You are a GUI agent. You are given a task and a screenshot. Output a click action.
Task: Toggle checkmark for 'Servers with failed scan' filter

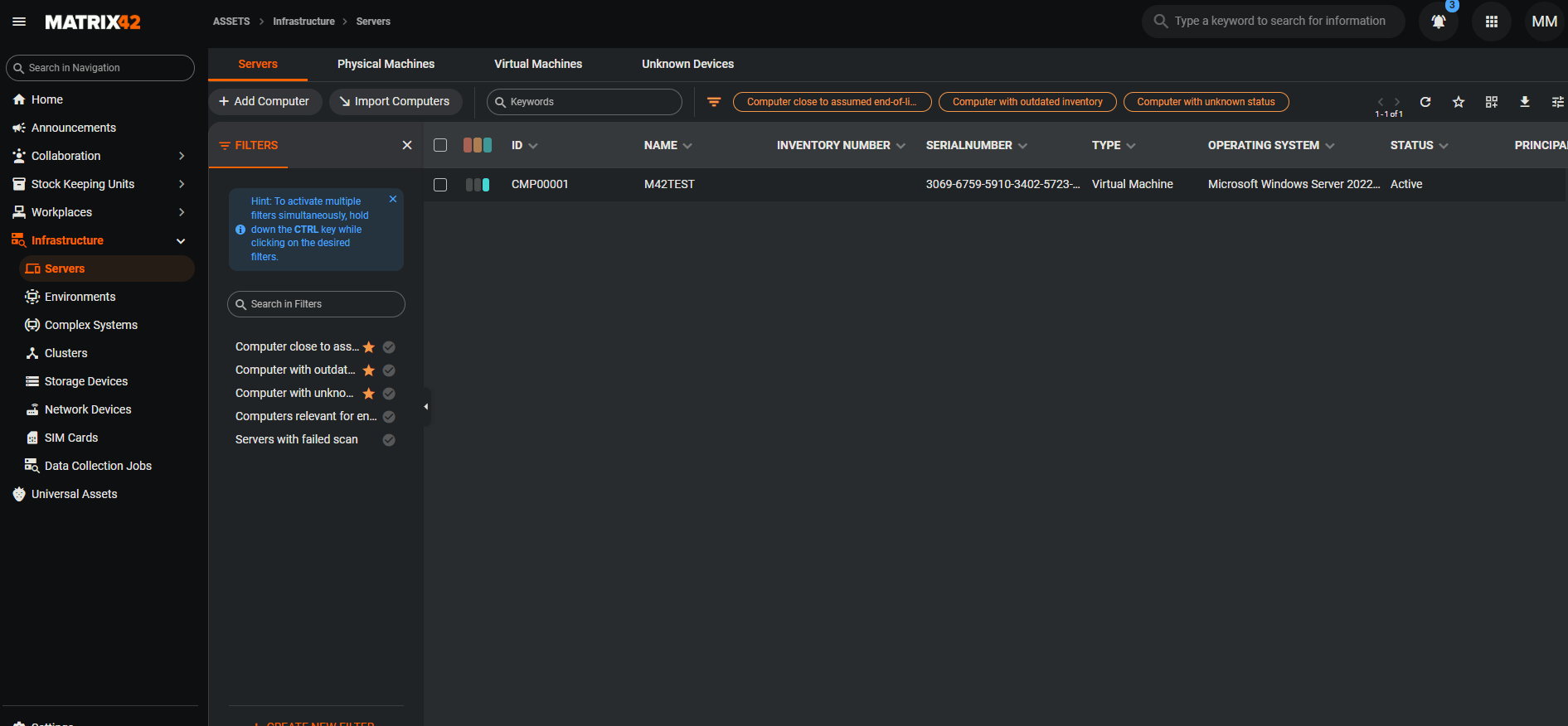pyautogui.click(x=389, y=440)
